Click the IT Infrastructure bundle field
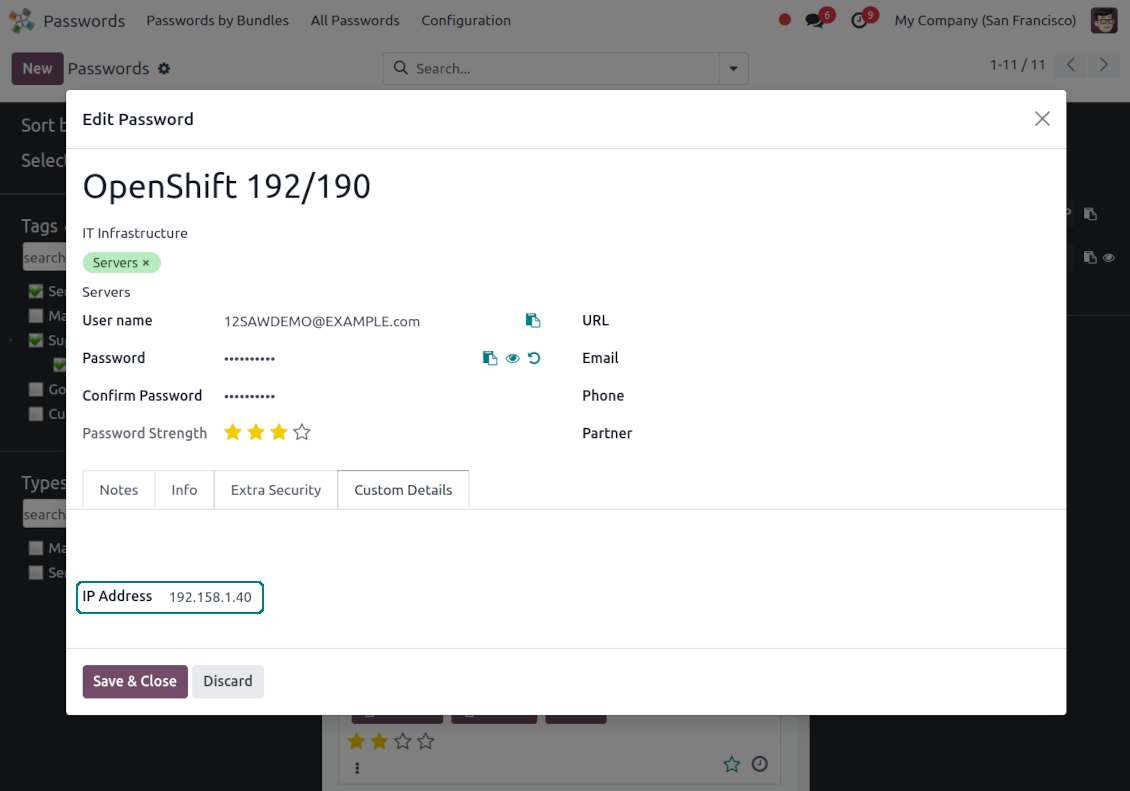Screen dimensions: 1130x791 tap(135, 233)
